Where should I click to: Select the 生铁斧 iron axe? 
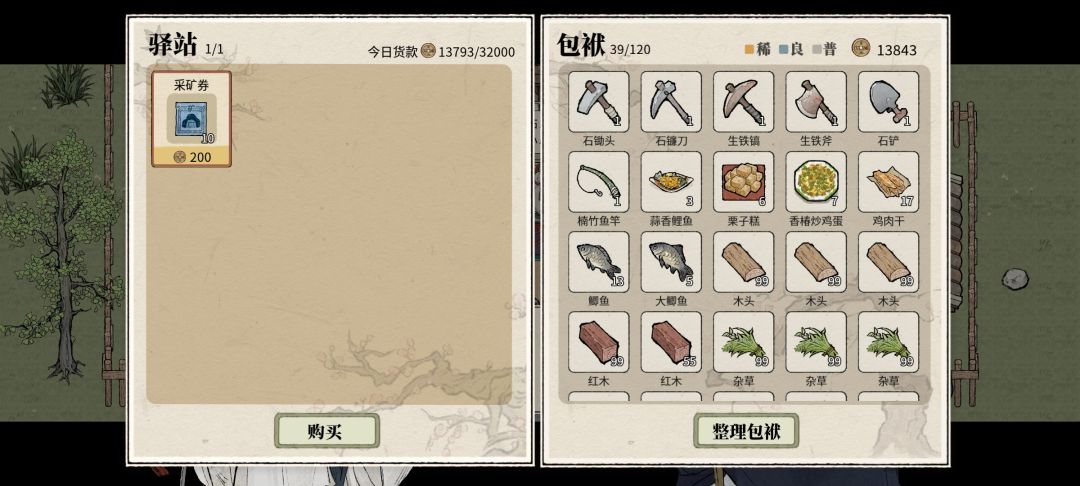coord(816,102)
